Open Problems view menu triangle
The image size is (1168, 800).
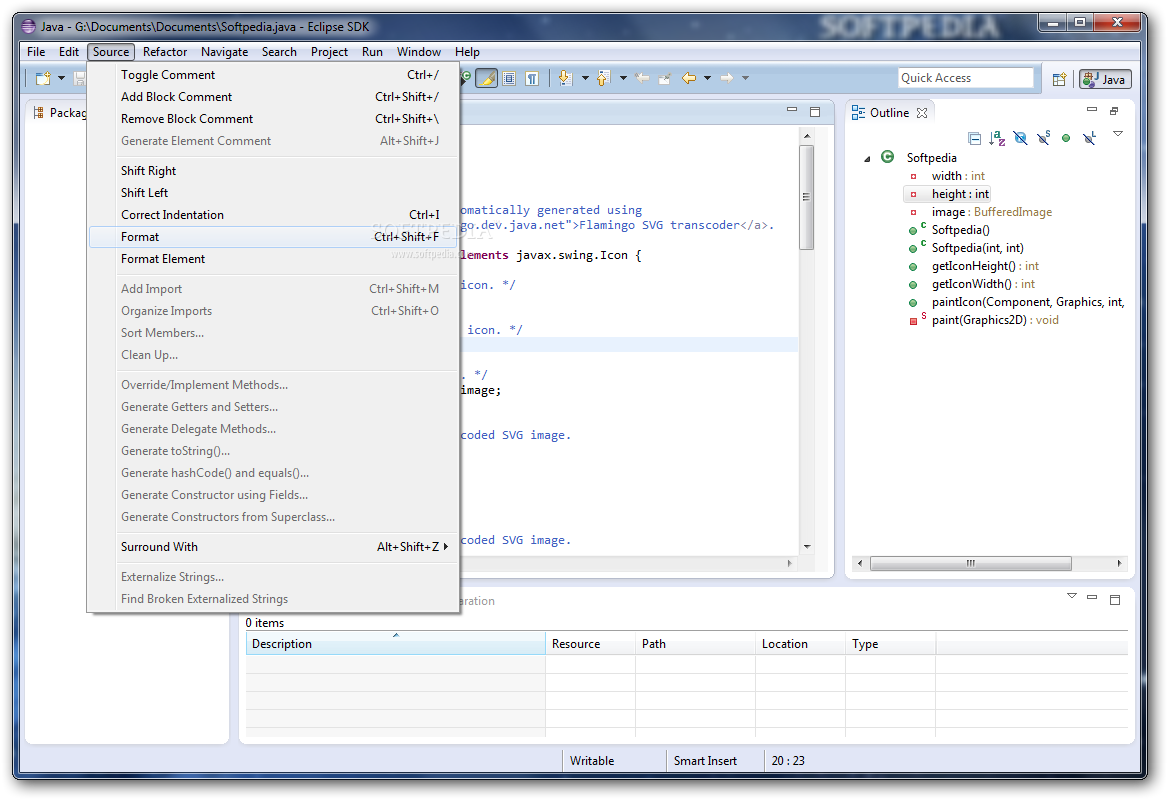(x=1072, y=596)
